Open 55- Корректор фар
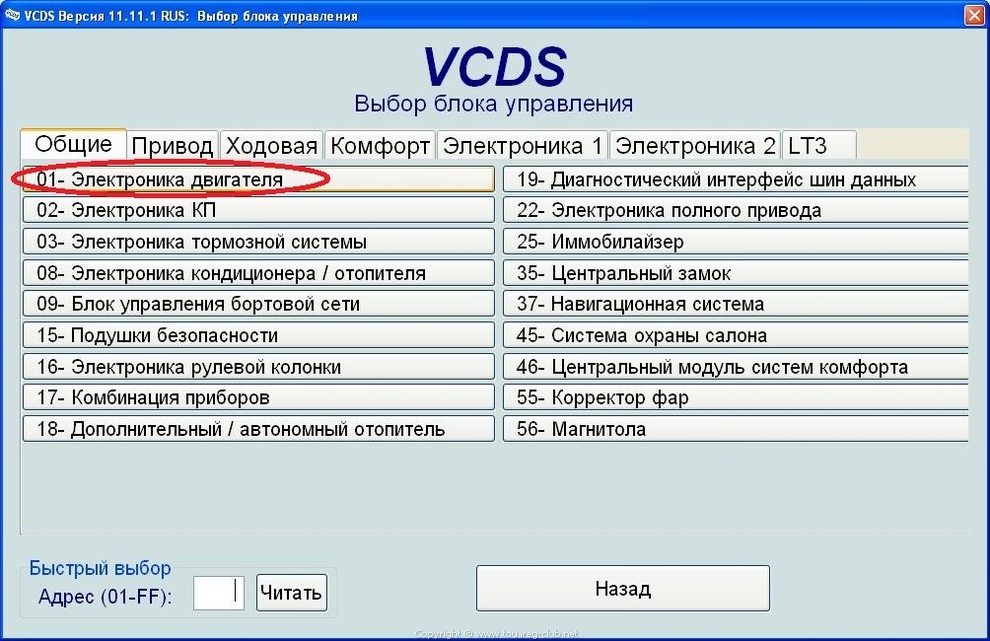 [736, 397]
